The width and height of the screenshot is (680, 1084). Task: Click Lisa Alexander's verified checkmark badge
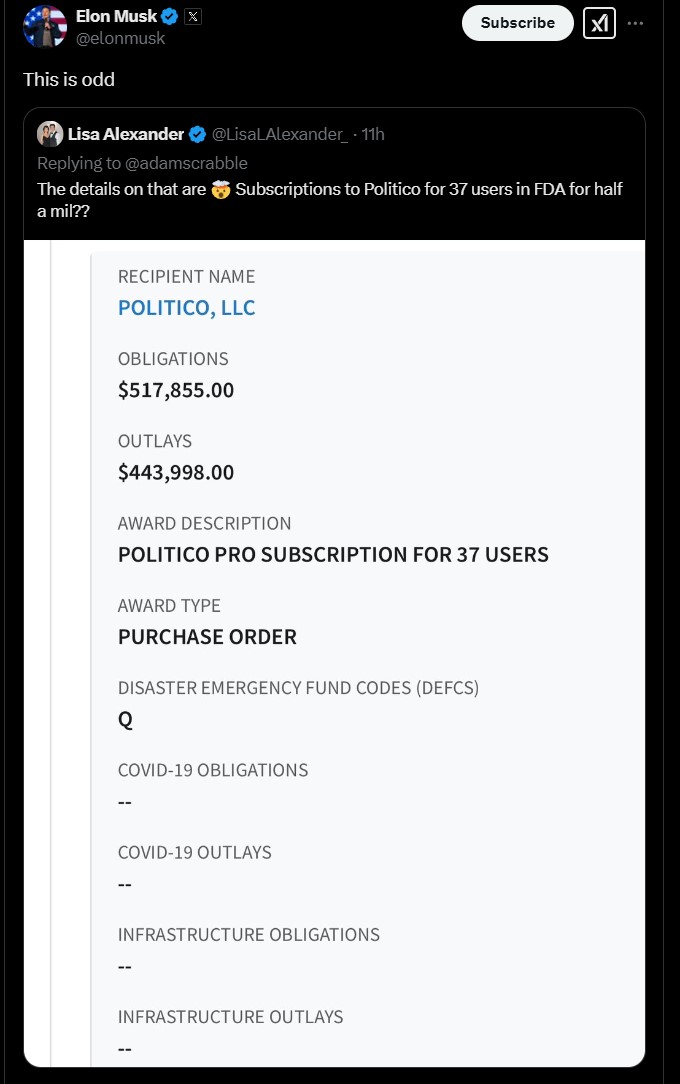198,134
